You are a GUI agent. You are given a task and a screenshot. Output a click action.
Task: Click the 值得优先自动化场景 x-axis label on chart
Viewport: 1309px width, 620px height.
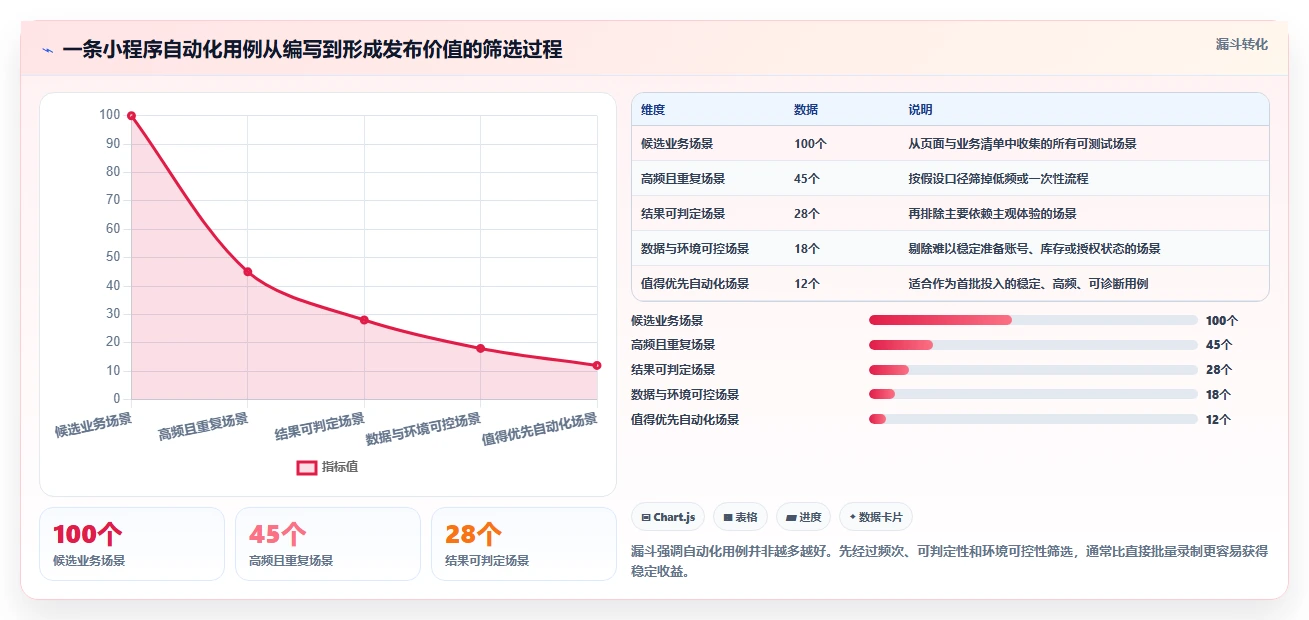pos(540,430)
